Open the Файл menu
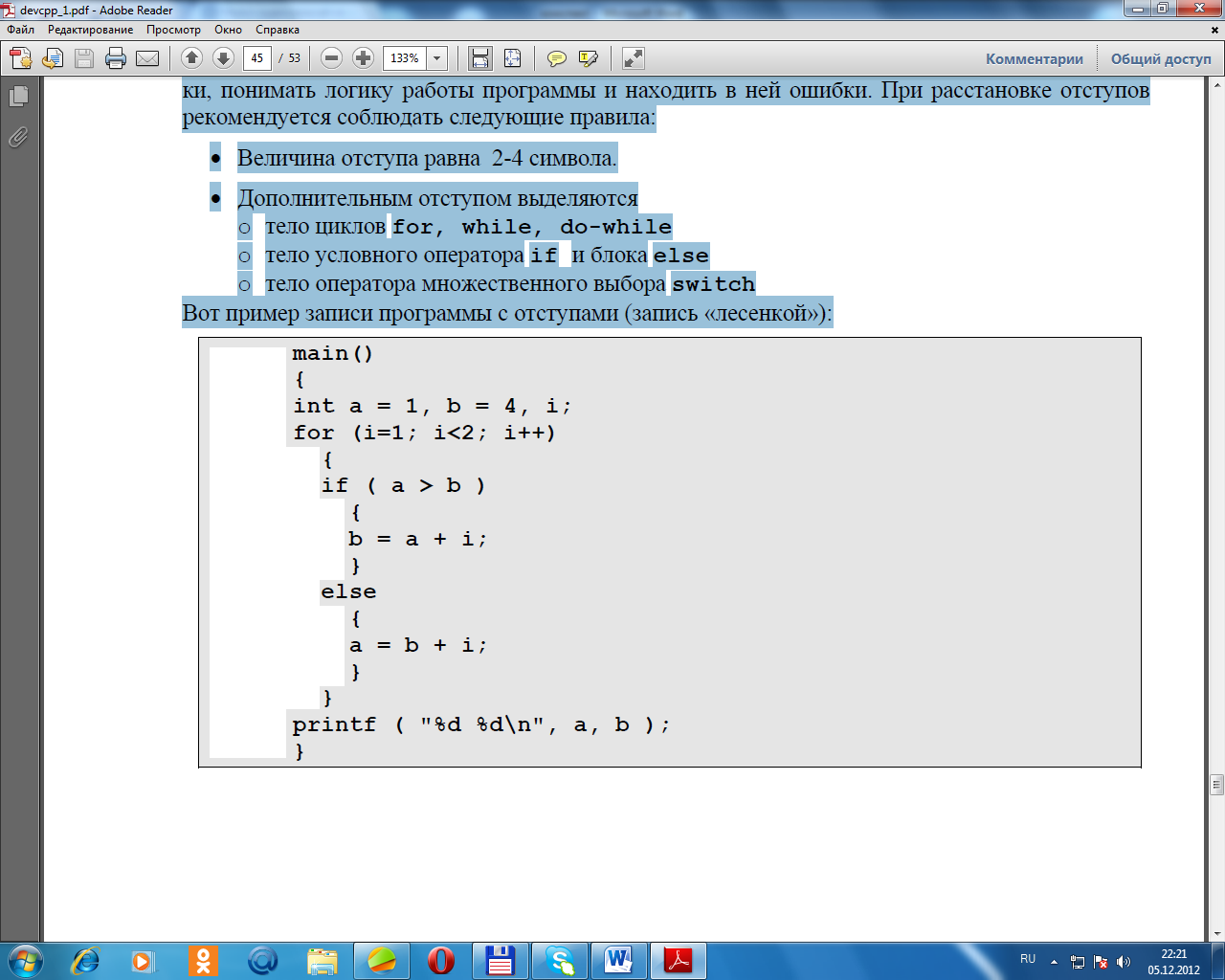Screen dimensions: 1225x980 point(21,30)
